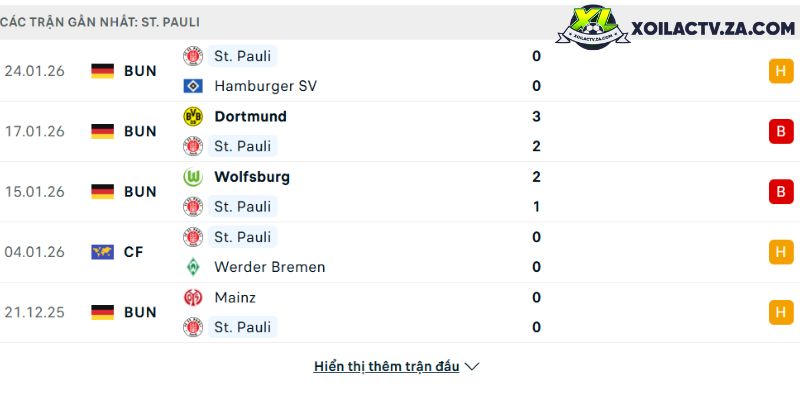800x400 pixels.
Task: Open the Wolfsburg team name link
Action: pyautogui.click(x=252, y=177)
